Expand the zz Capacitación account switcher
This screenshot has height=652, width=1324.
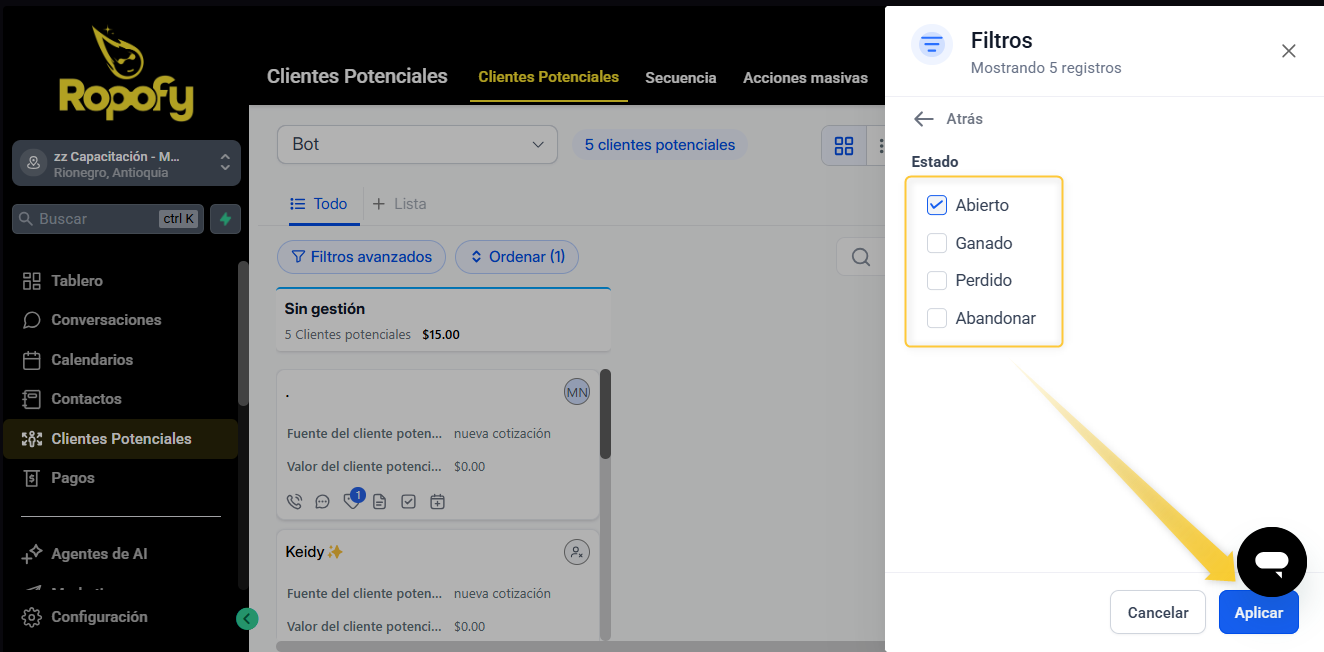126,164
